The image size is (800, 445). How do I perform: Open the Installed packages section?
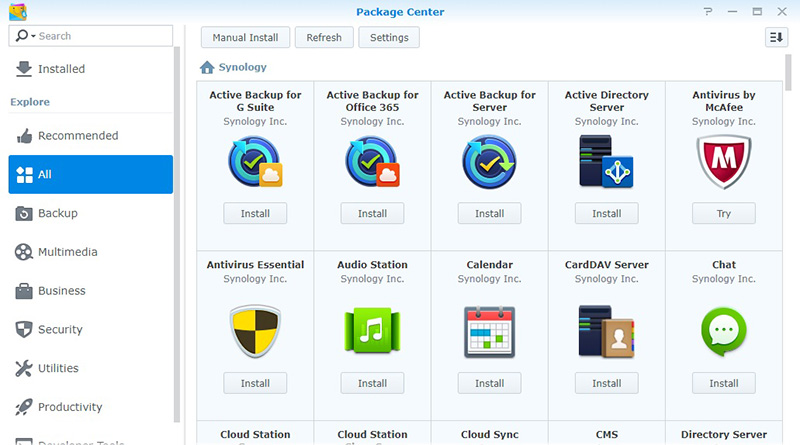pyautogui.click(x=61, y=69)
